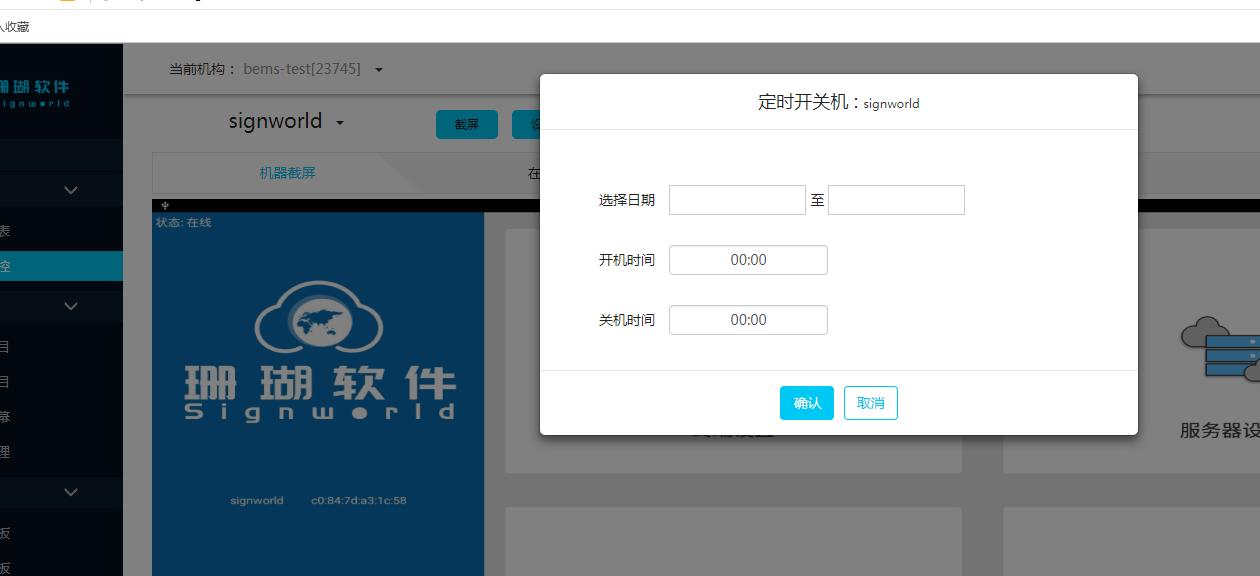Click the yellow favicon in the browser tab
Image resolution: width=1260 pixels, height=576 pixels.
click(x=66, y=2)
